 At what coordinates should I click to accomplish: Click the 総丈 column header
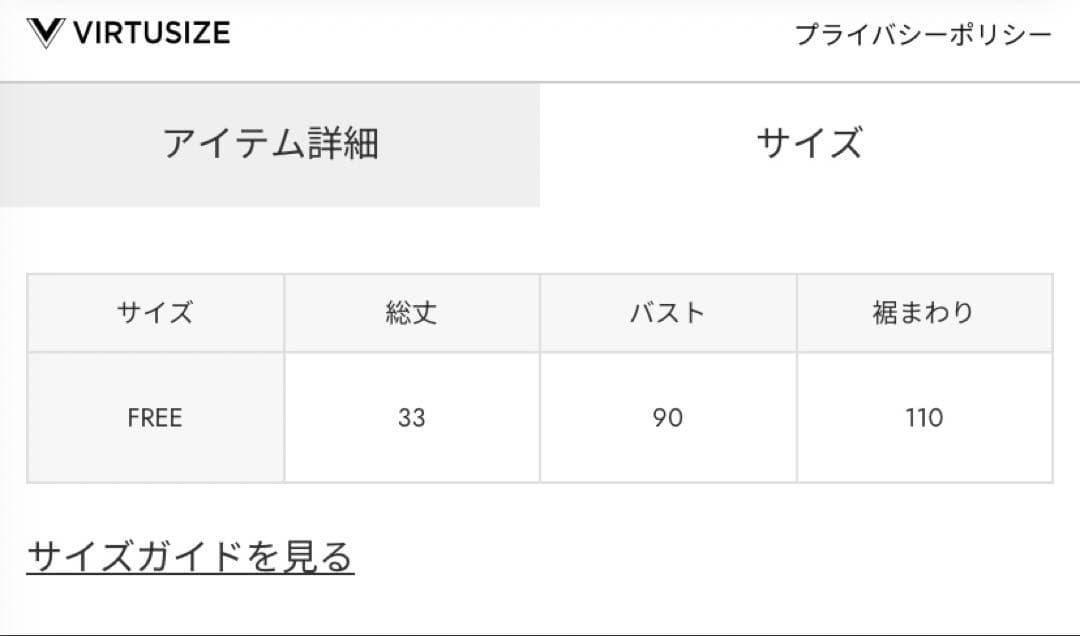click(412, 313)
